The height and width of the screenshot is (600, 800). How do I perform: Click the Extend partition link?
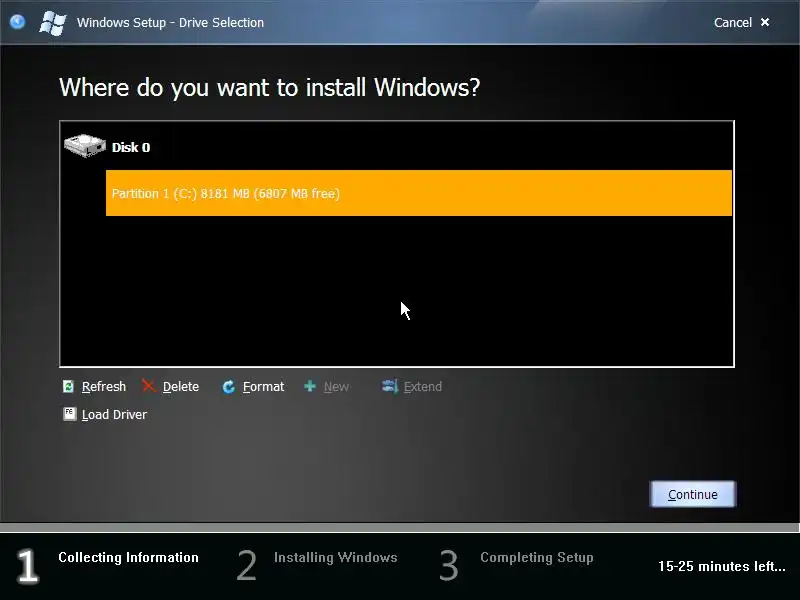(x=423, y=387)
